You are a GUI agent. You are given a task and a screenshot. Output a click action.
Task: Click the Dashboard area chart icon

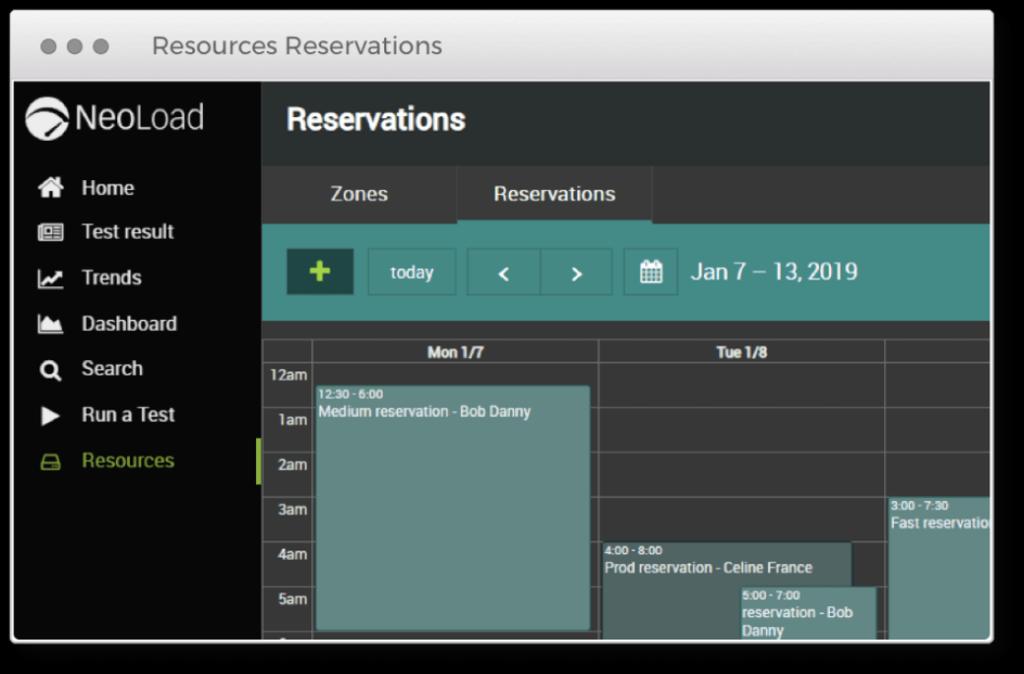[x=50, y=324]
